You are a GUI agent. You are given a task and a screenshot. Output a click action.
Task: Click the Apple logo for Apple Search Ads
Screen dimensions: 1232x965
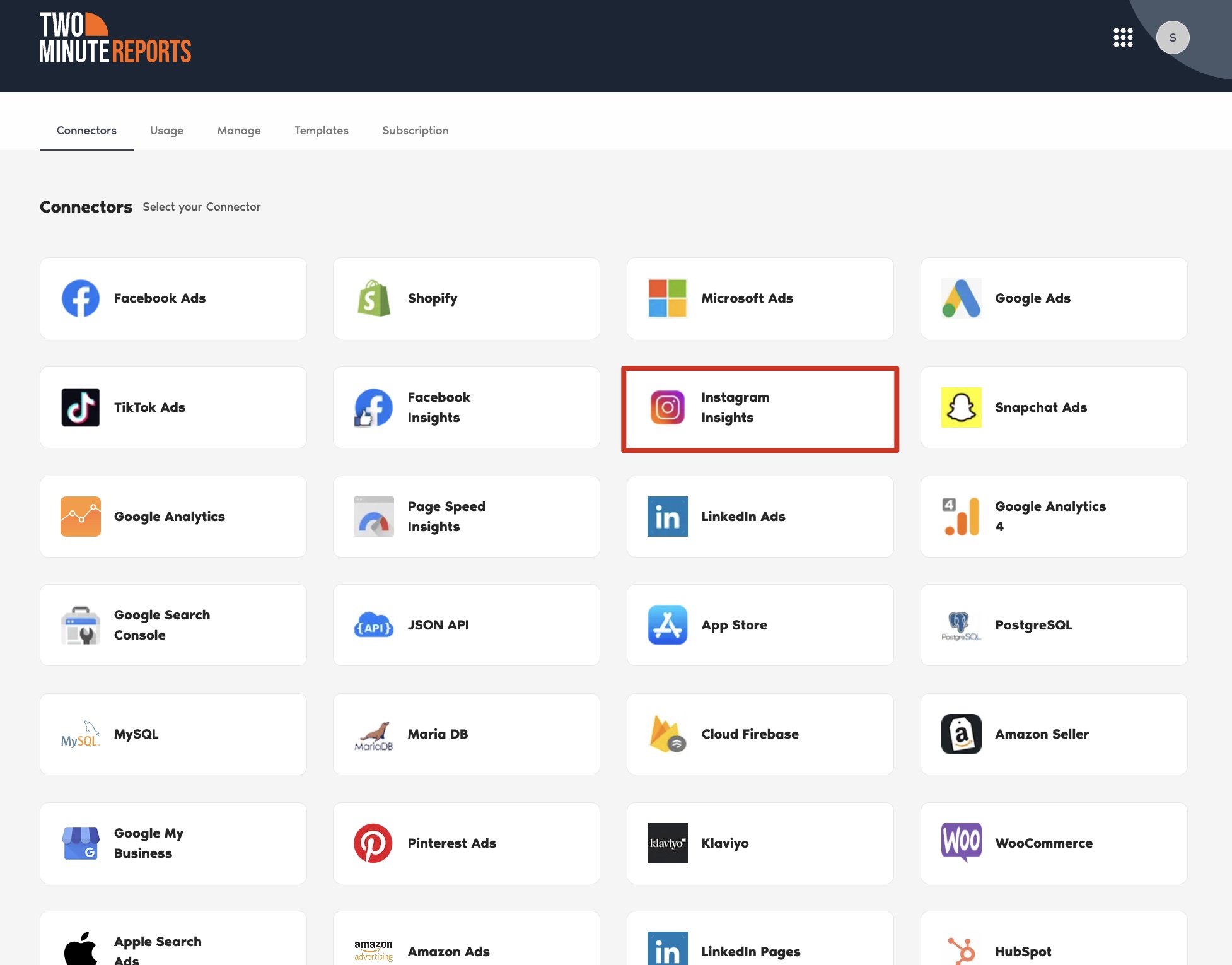pyautogui.click(x=81, y=949)
